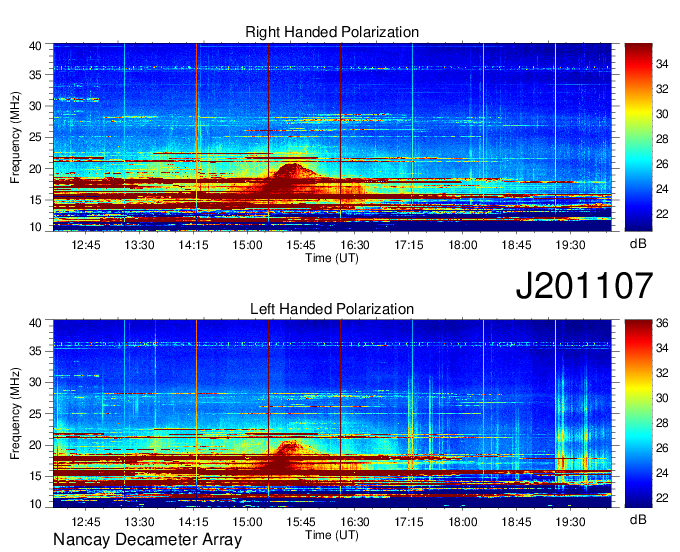Click the "19:30" time tick on Right Handed plot
680x552 pixels.
[570, 245]
